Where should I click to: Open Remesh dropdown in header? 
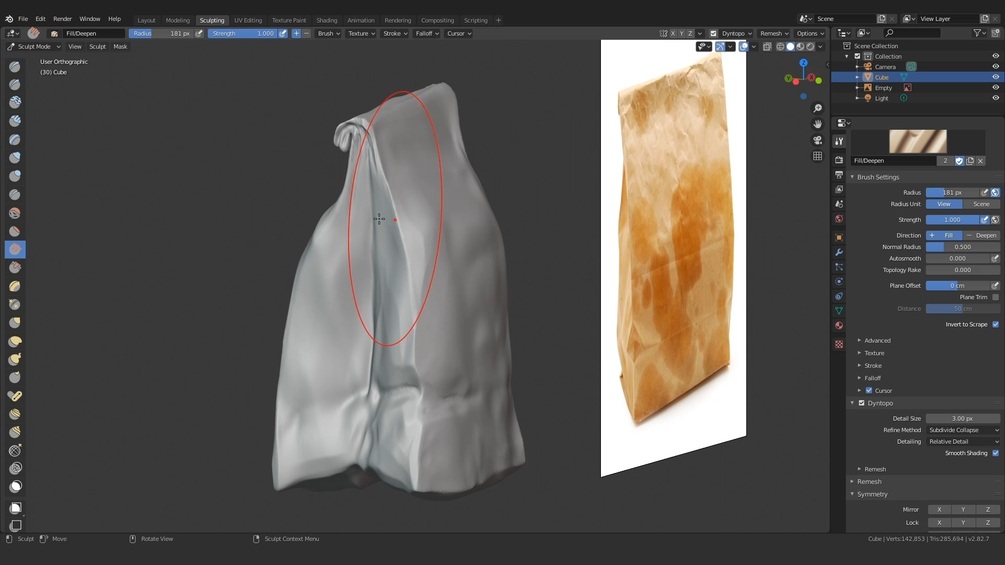tap(774, 33)
